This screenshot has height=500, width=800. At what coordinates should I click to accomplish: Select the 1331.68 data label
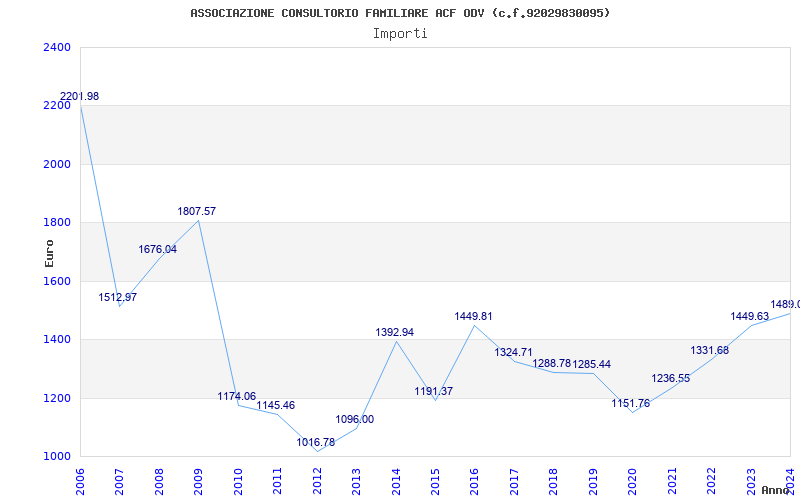(710, 351)
